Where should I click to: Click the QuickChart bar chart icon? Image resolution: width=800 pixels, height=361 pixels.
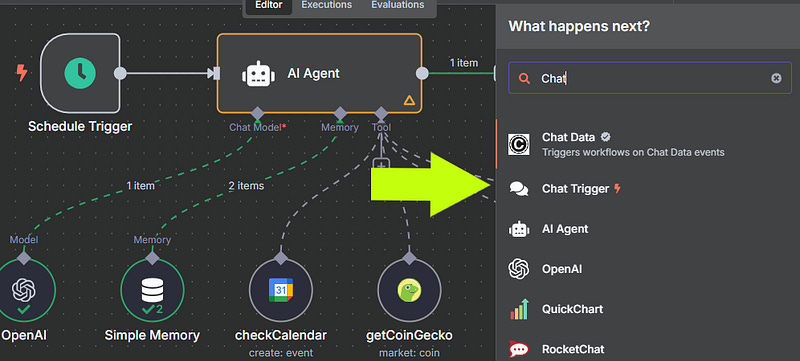tap(519, 309)
